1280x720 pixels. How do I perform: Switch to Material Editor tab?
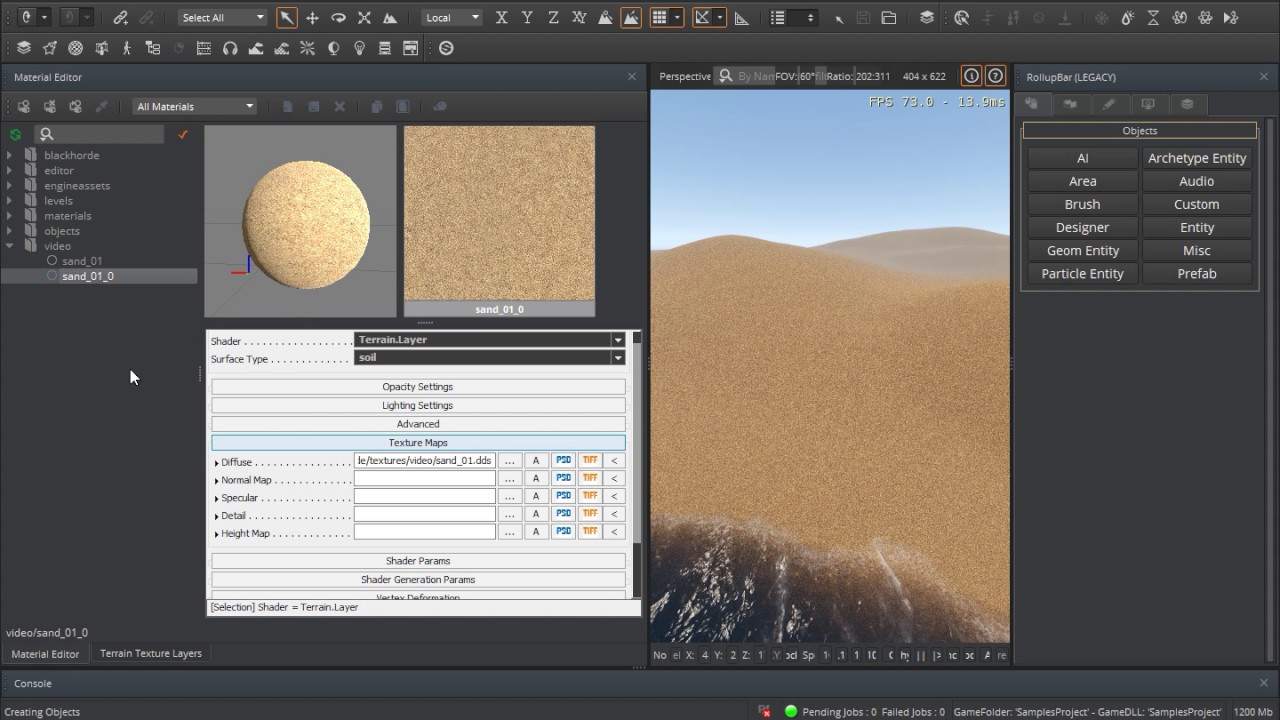click(x=45, y=654)
